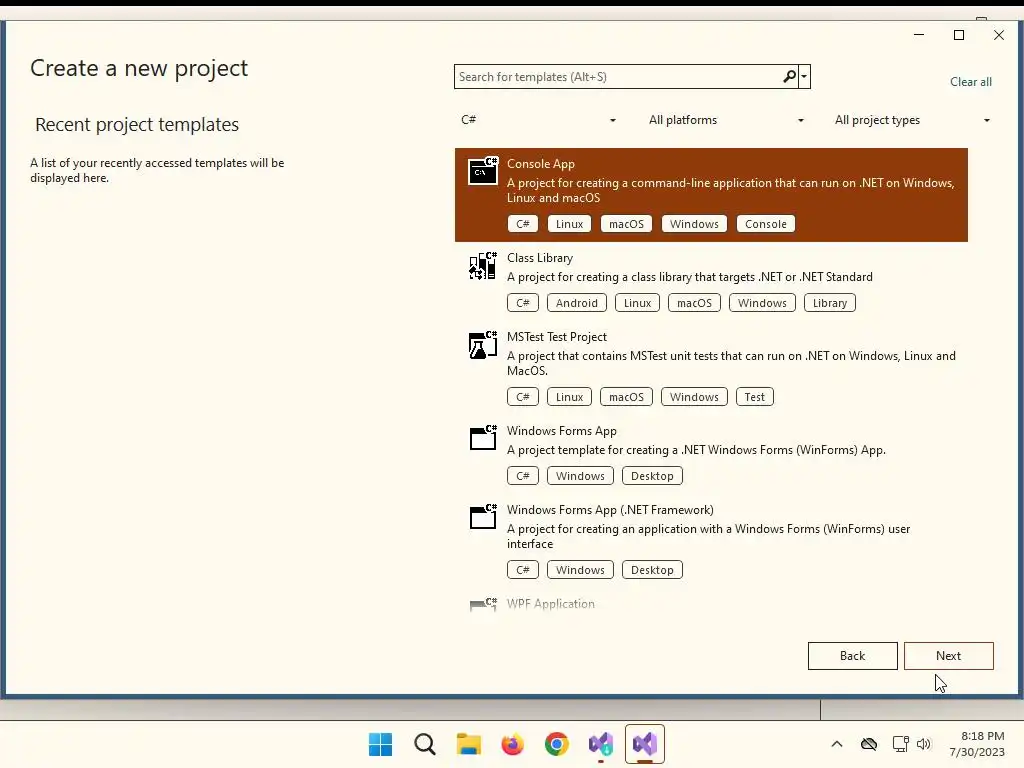This screenshot has height=768, width=1024.
Task: Switch to Visual Studio Installer taskbar icon
Action: [601, 744]
